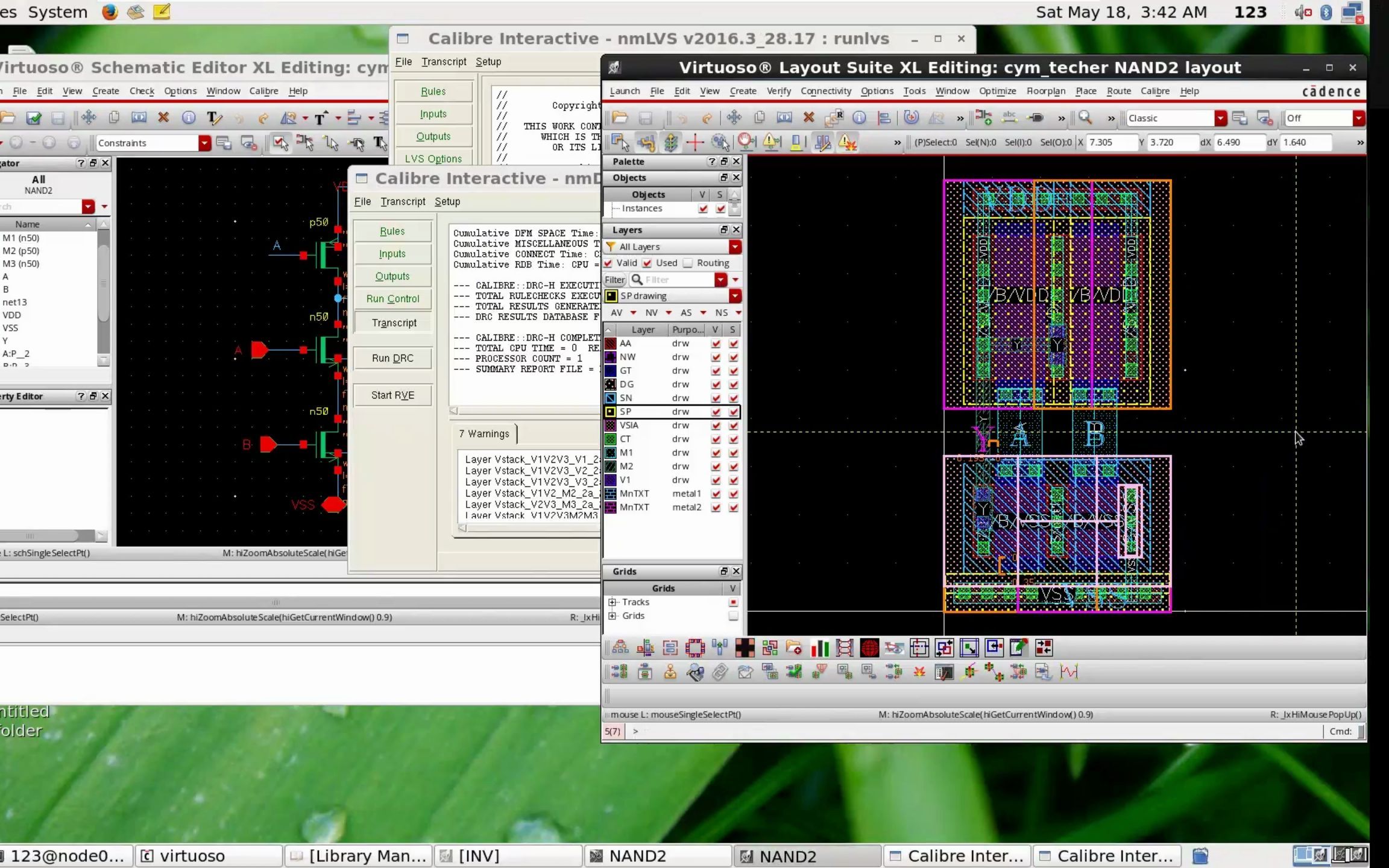Select the Connectivity menu item

coord(825,91)
